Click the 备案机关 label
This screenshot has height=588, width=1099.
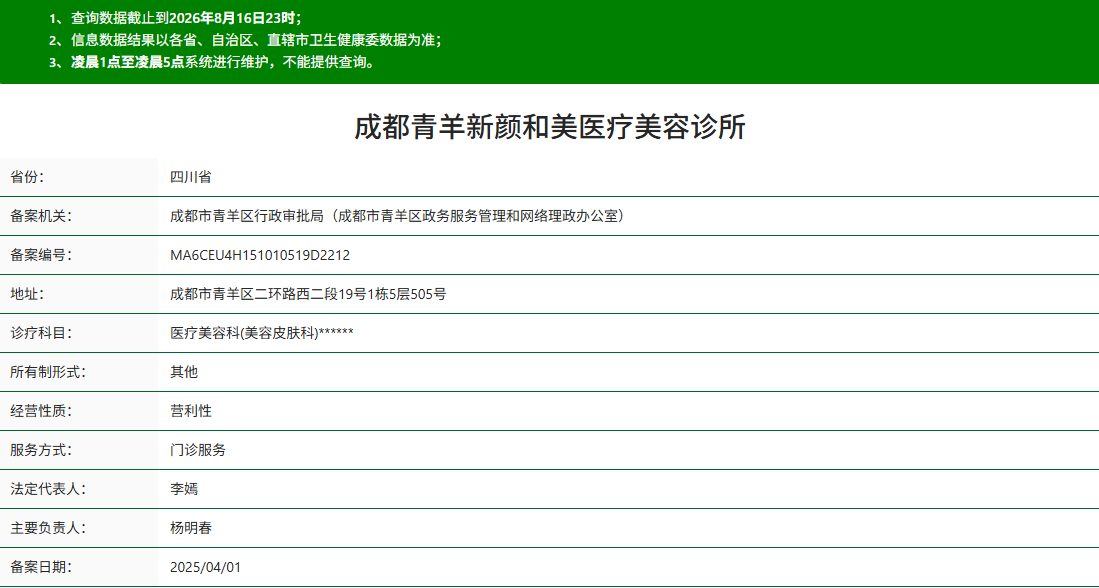[41, 216]
